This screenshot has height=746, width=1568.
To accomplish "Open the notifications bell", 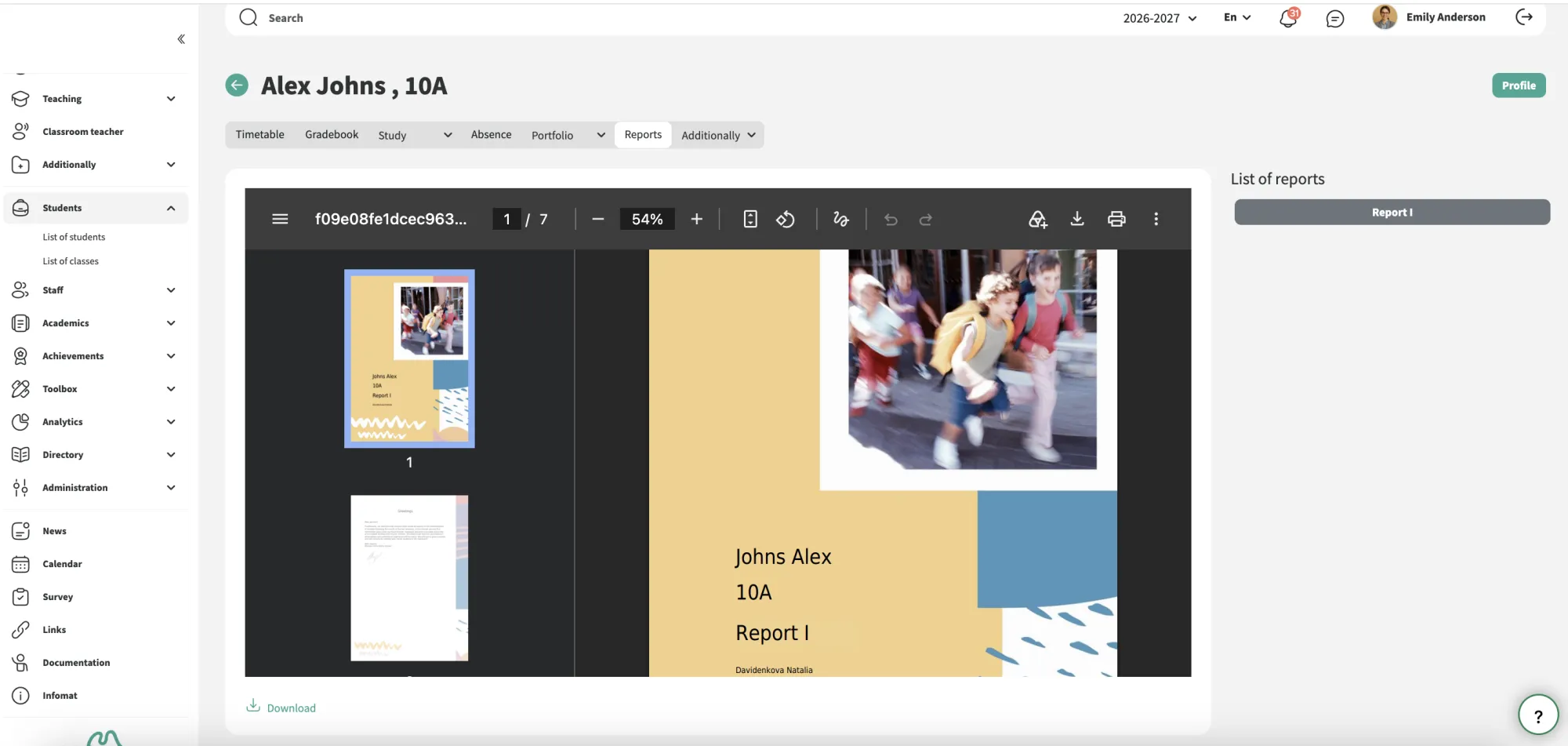I will [1288, 17].
